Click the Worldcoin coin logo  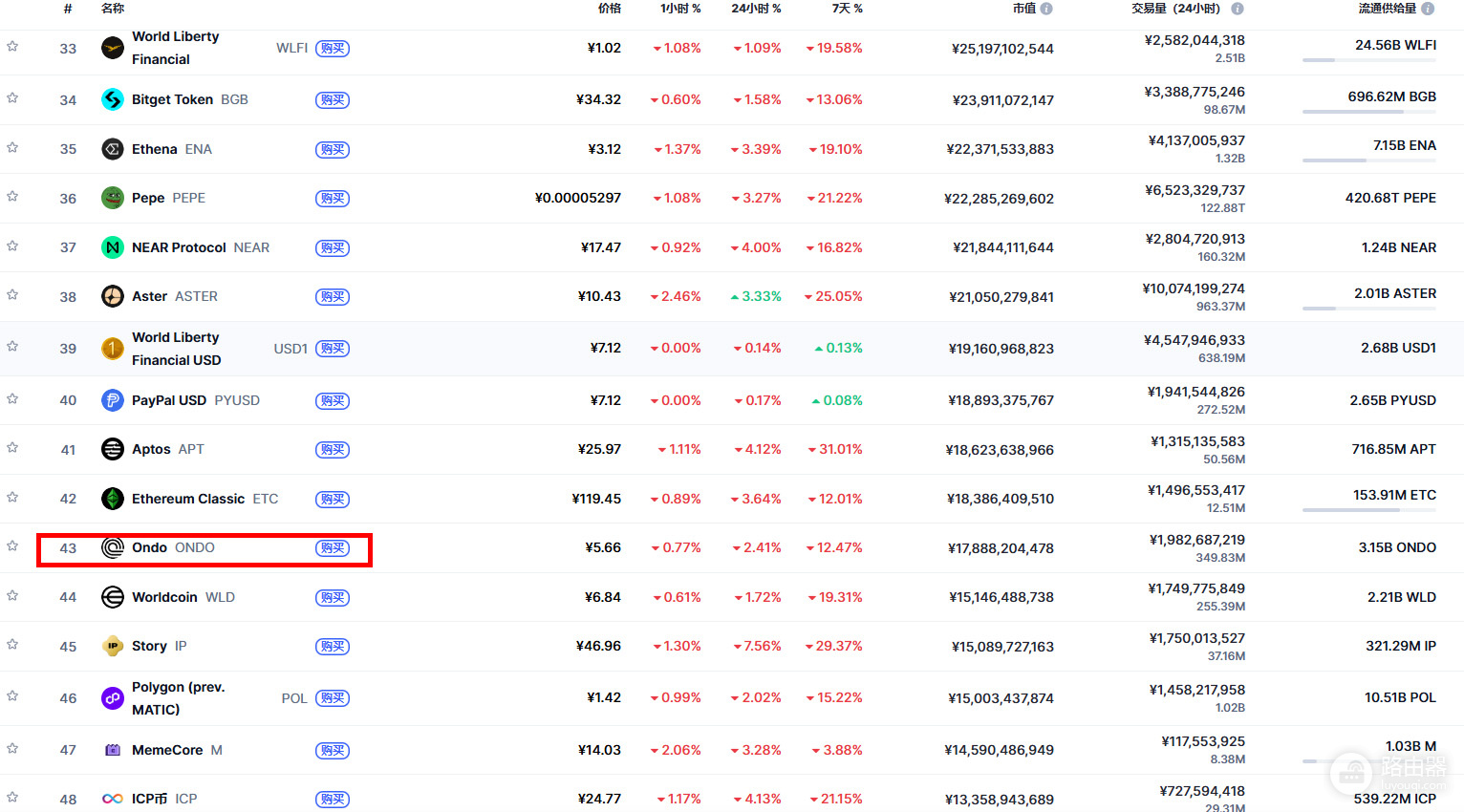coord(113,597)
